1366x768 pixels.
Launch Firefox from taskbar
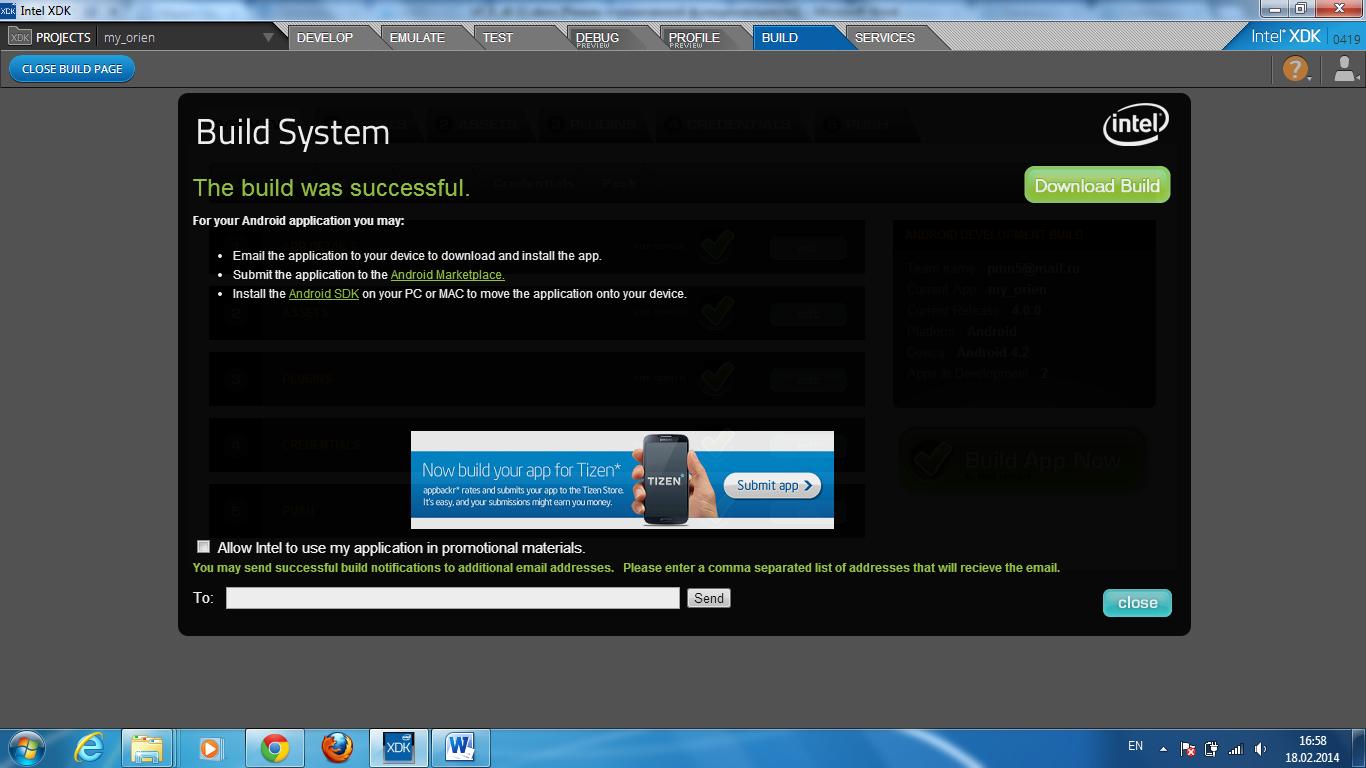[x=337, y=748]
